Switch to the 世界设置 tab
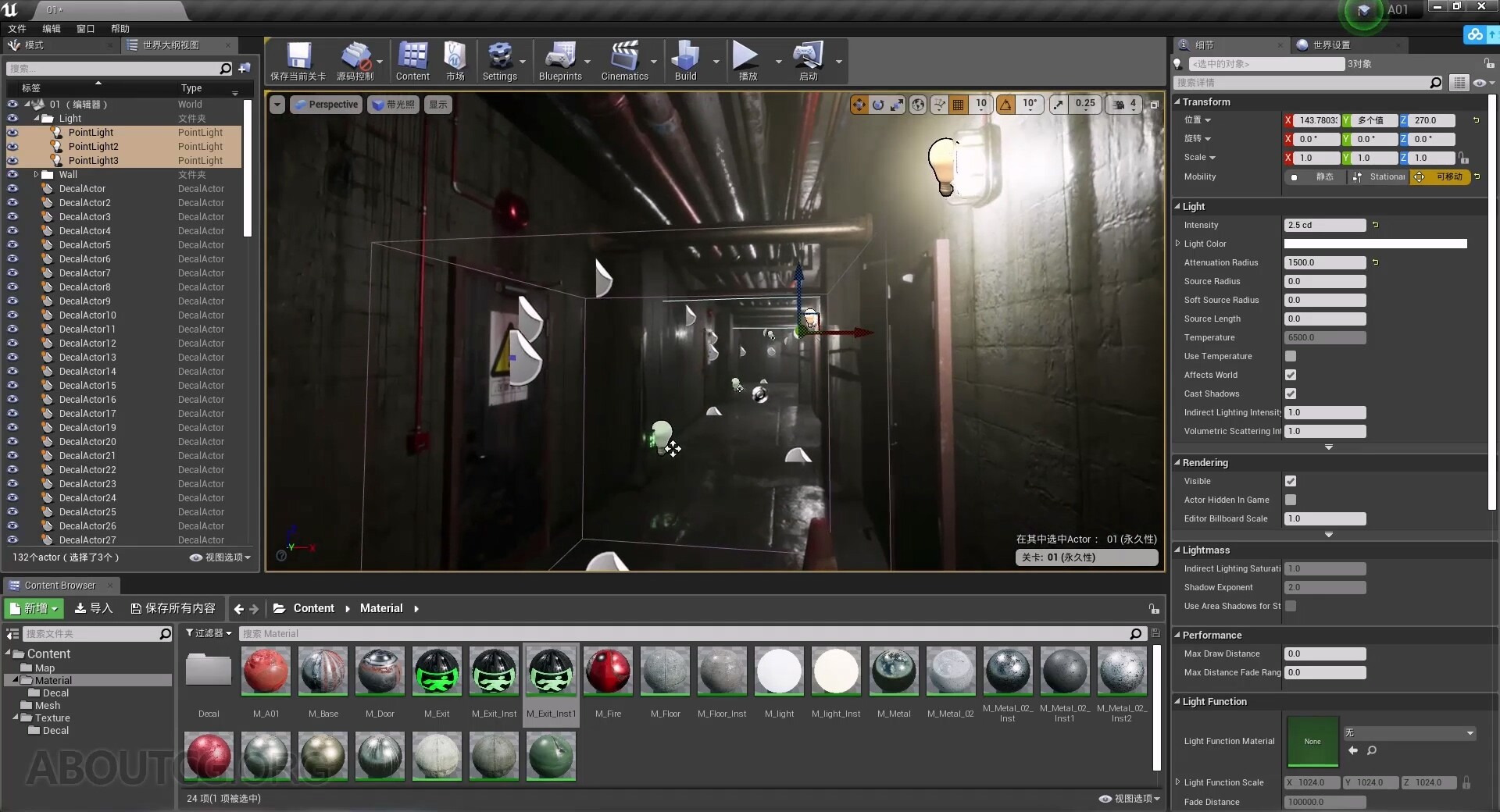This screenshot has width=1500, height=812. 1331,45
